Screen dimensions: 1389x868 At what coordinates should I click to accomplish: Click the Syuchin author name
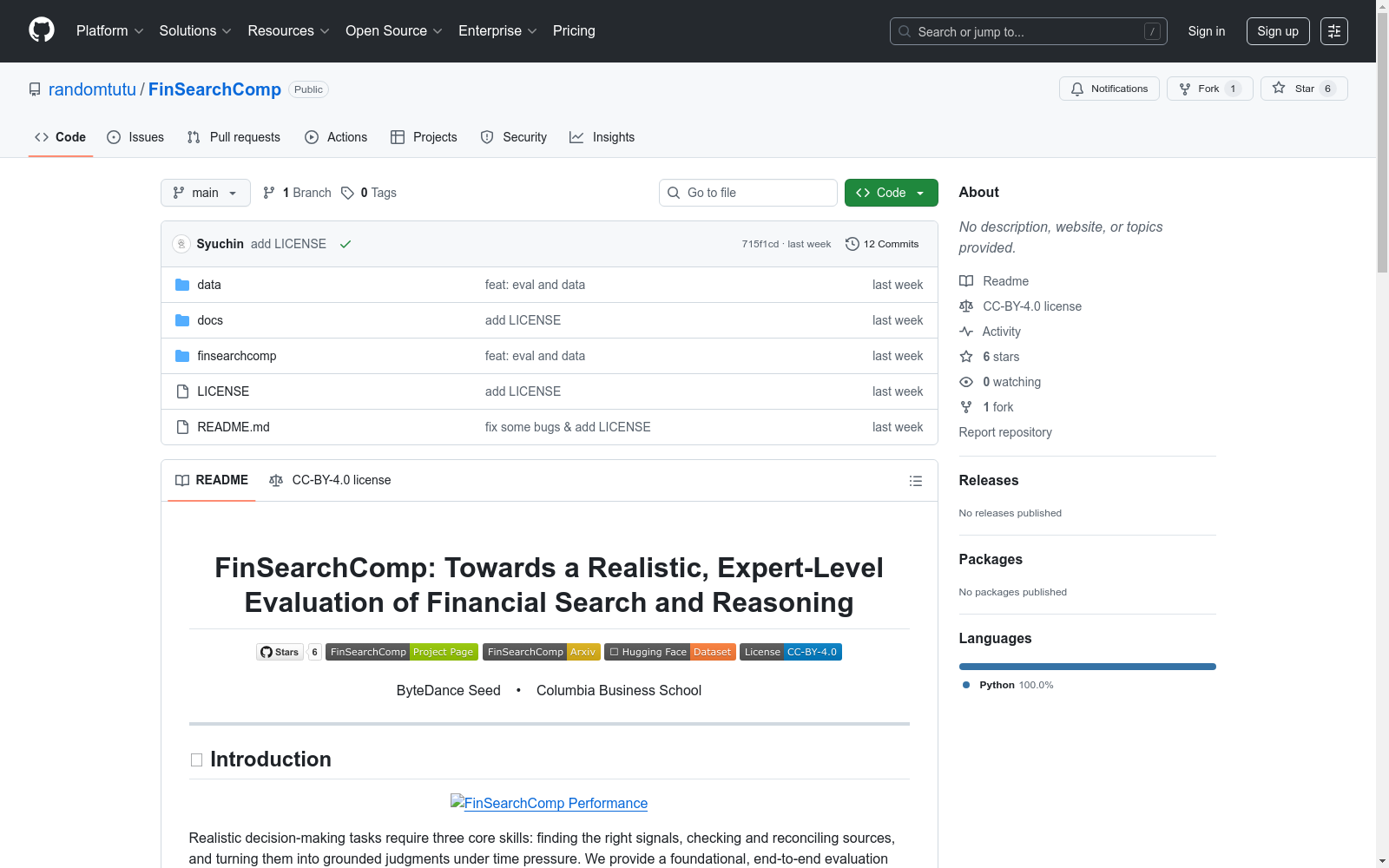click(x=221, y=244)
